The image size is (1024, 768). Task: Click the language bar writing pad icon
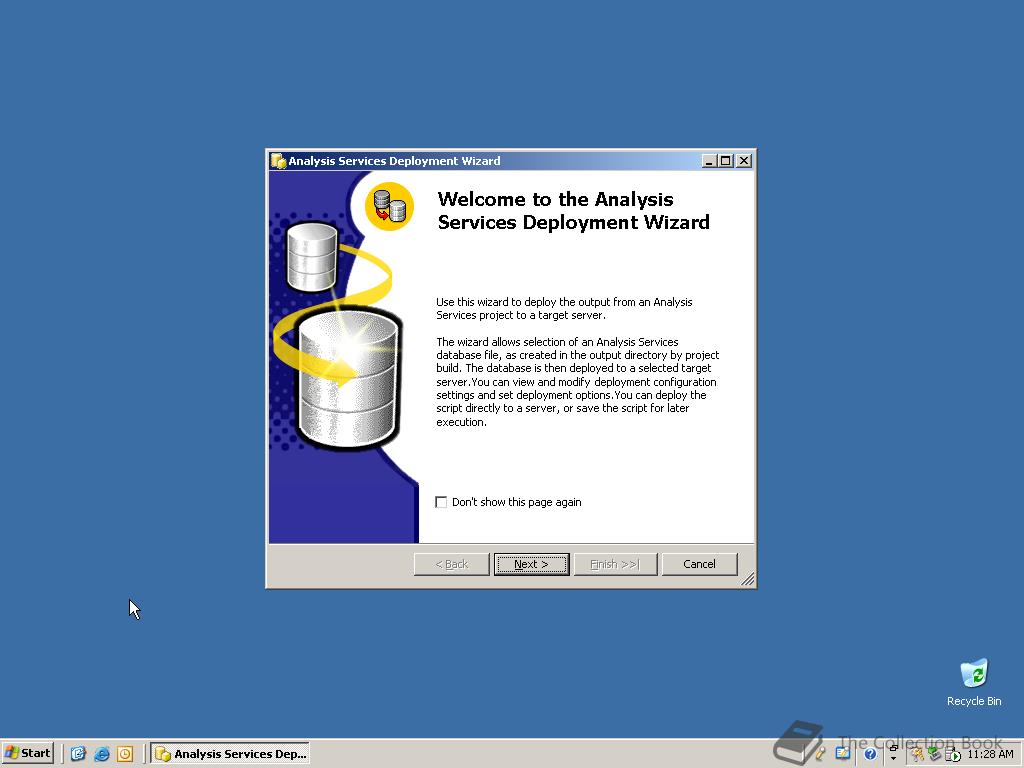[842, 753]
